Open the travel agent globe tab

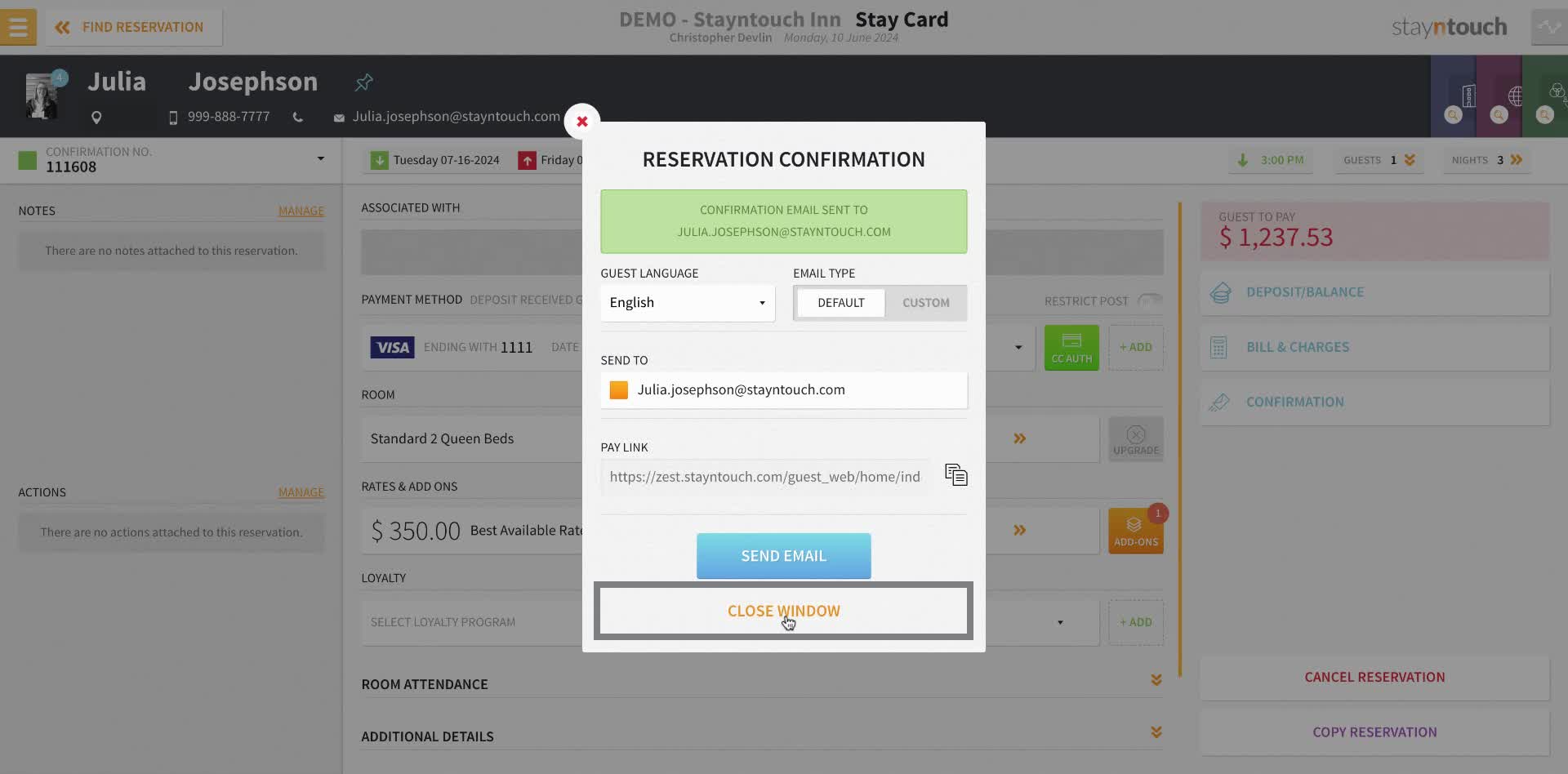click(1501, 97)
